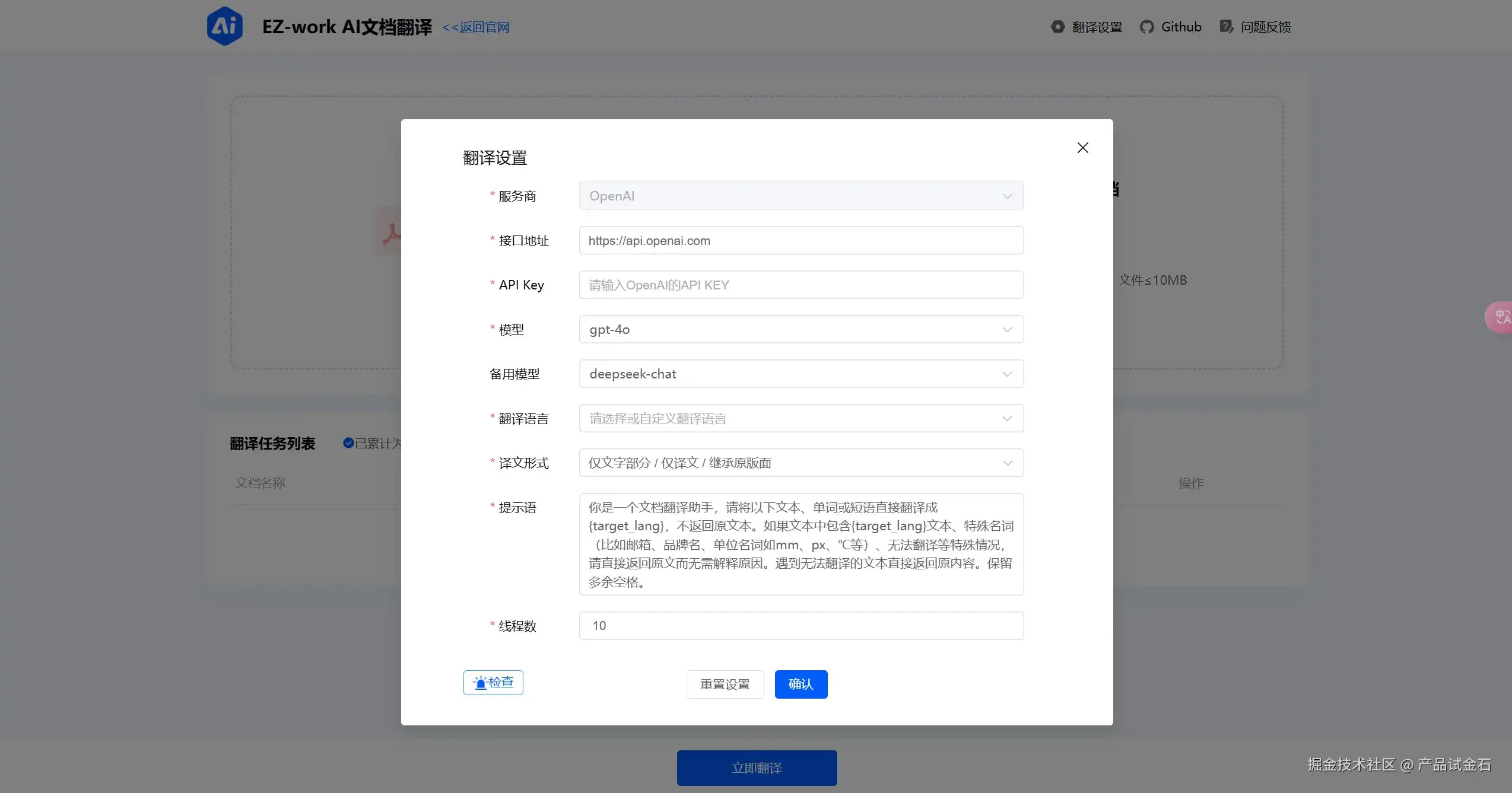Screen dimensions: 1512x793
Task: Expand the 译文形式 cascader dropdown
Action: [801, 463]
